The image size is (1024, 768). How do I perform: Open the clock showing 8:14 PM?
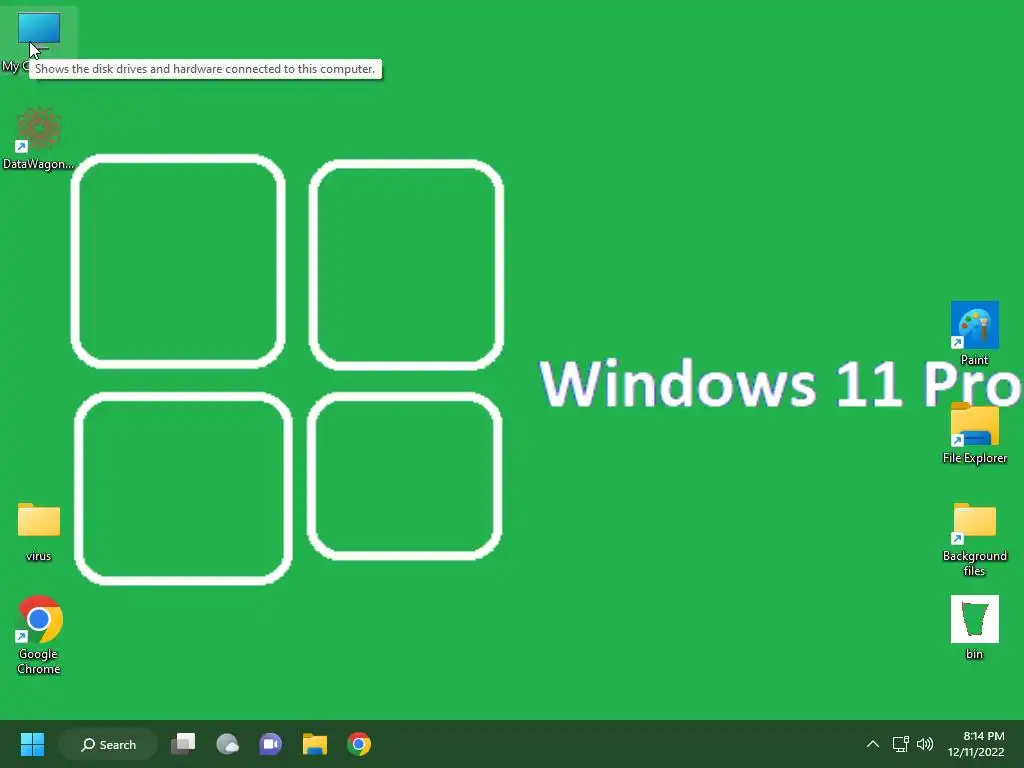click(976, 744)
